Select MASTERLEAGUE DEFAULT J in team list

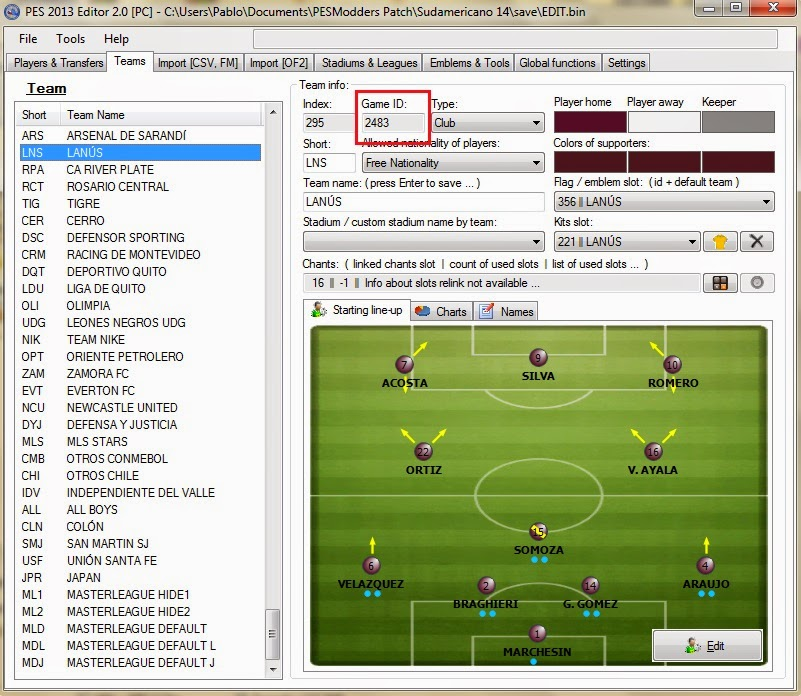click(140, 663)
